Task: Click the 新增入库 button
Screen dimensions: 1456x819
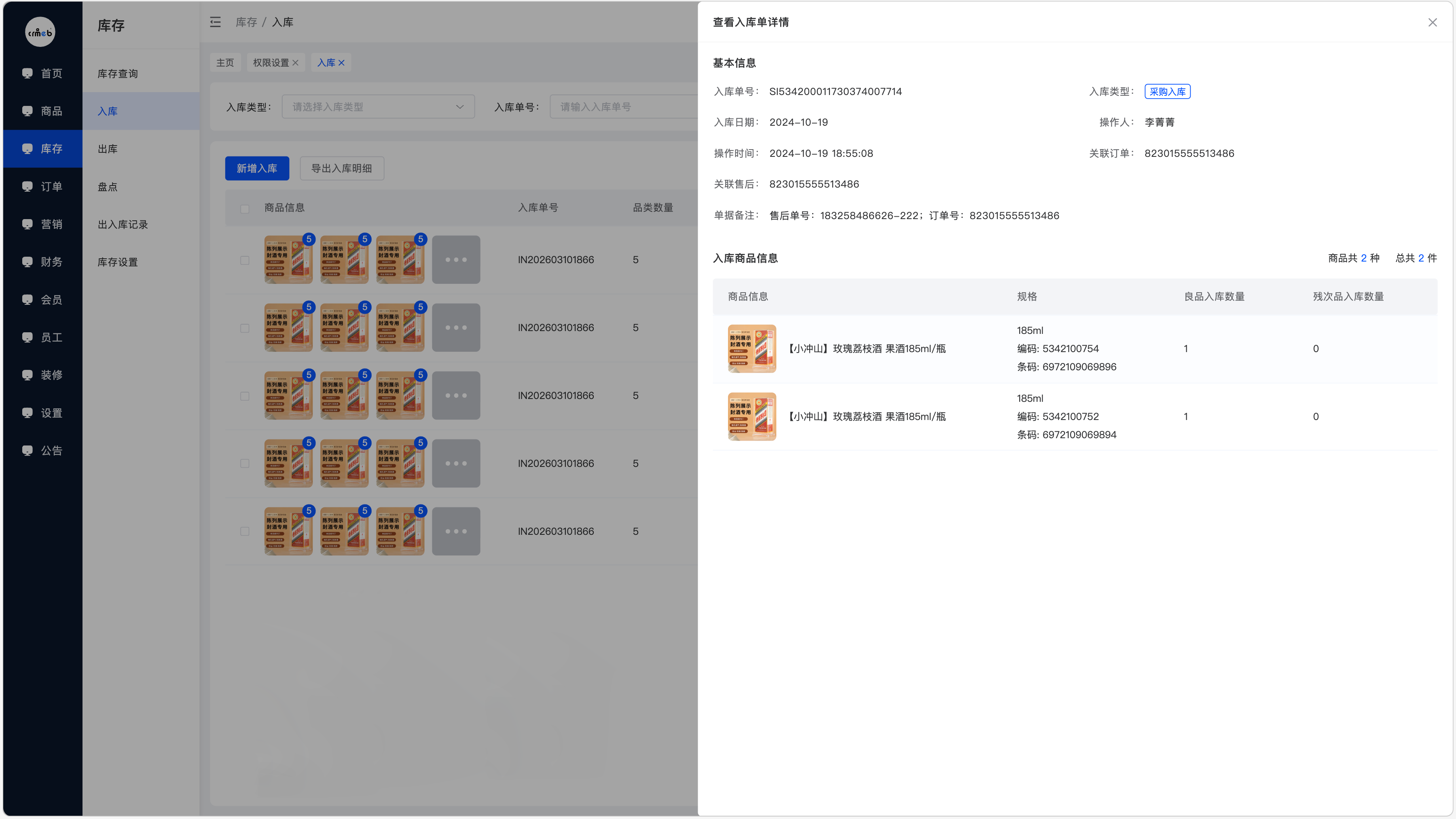Action: pos(256,168)
